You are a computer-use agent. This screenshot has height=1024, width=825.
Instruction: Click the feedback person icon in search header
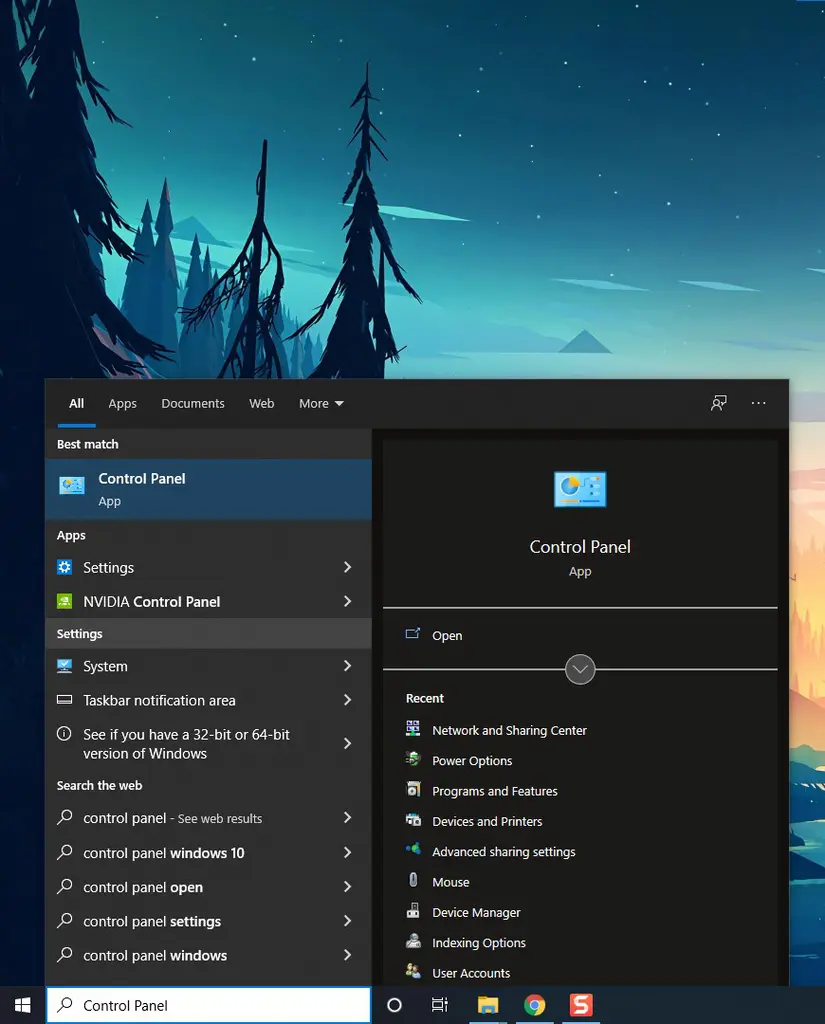click(x=719, y=403)
